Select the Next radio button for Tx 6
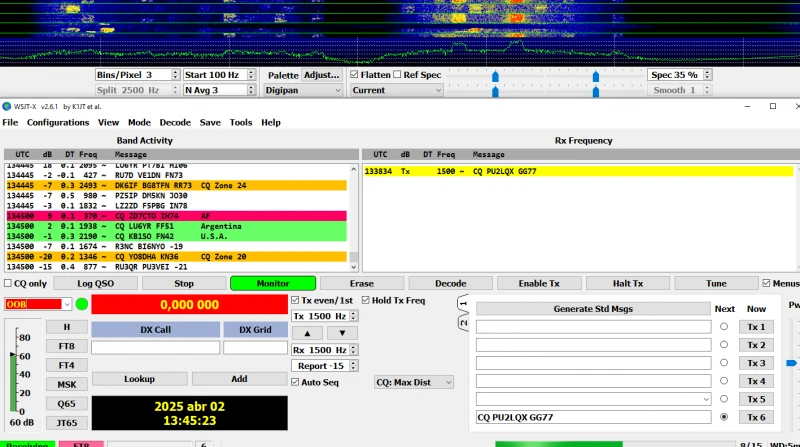 tap(724, 417)
